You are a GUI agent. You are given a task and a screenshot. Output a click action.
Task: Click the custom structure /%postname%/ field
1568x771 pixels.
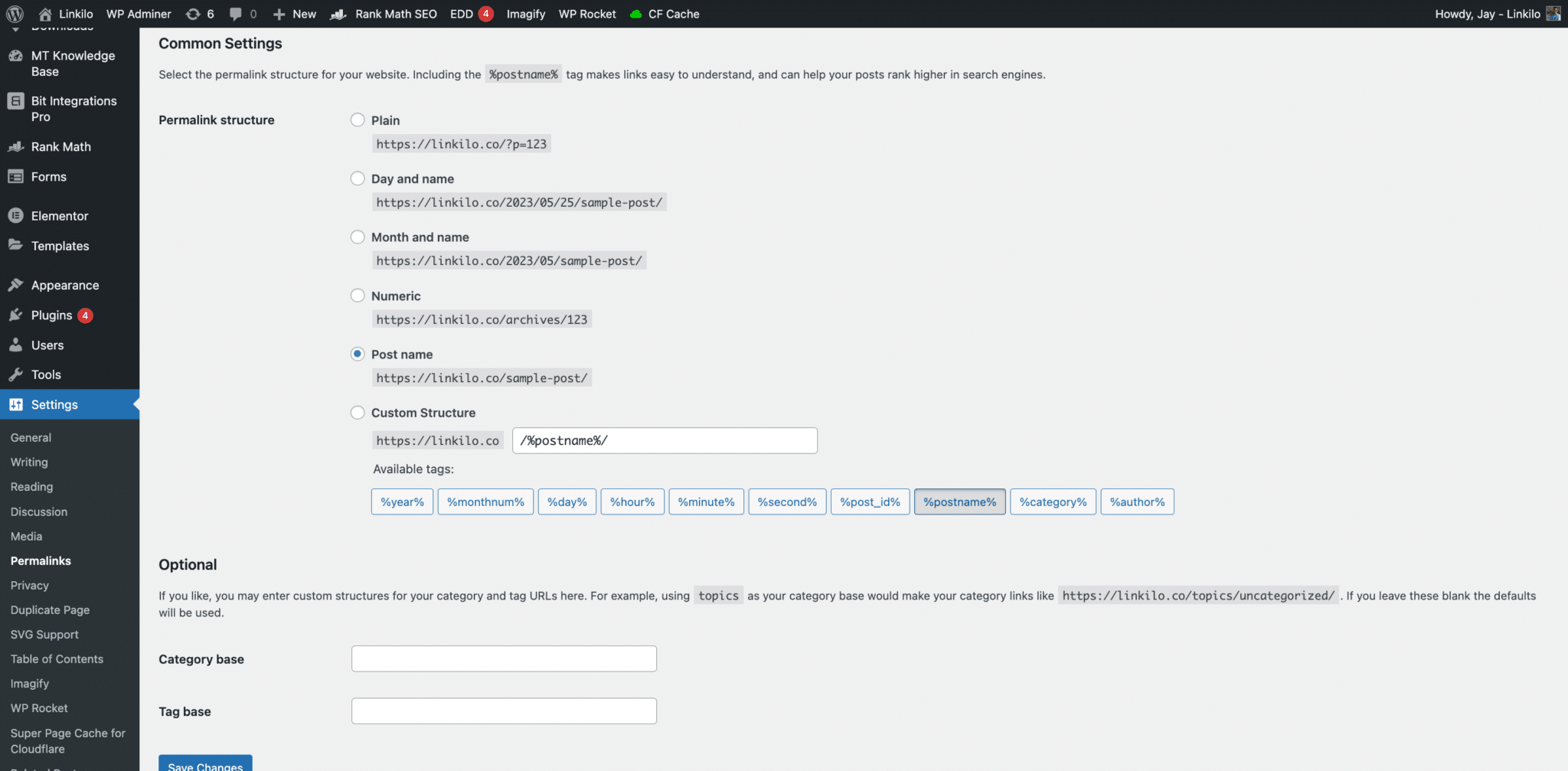pos(665,440)
